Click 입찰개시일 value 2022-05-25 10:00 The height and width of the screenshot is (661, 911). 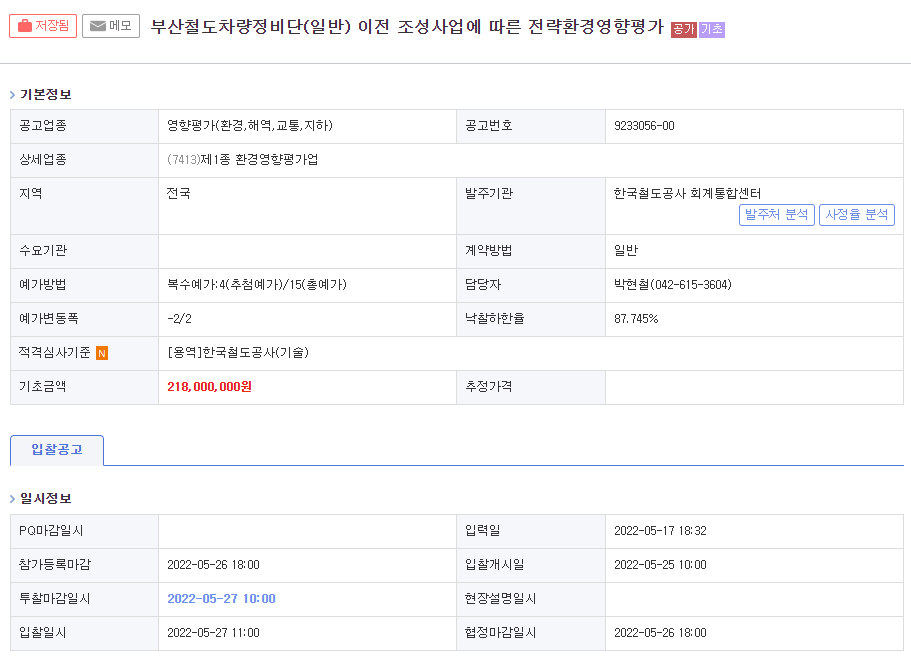click(x=661, y=565)
